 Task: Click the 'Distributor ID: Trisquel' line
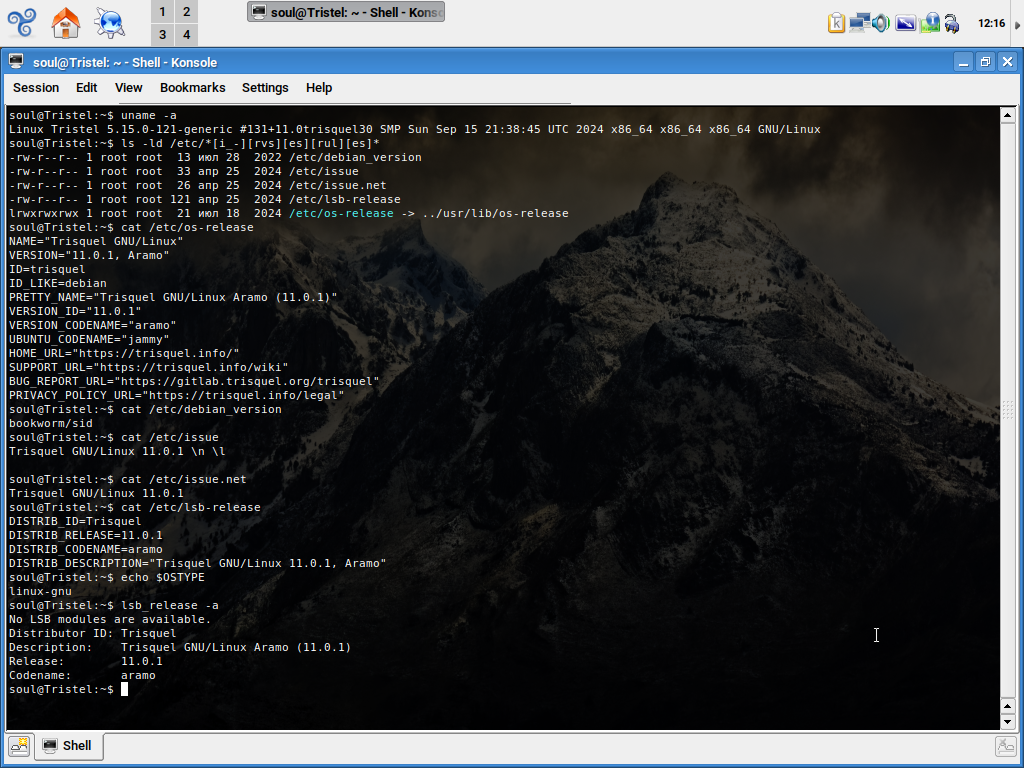(x=93, y=633)
